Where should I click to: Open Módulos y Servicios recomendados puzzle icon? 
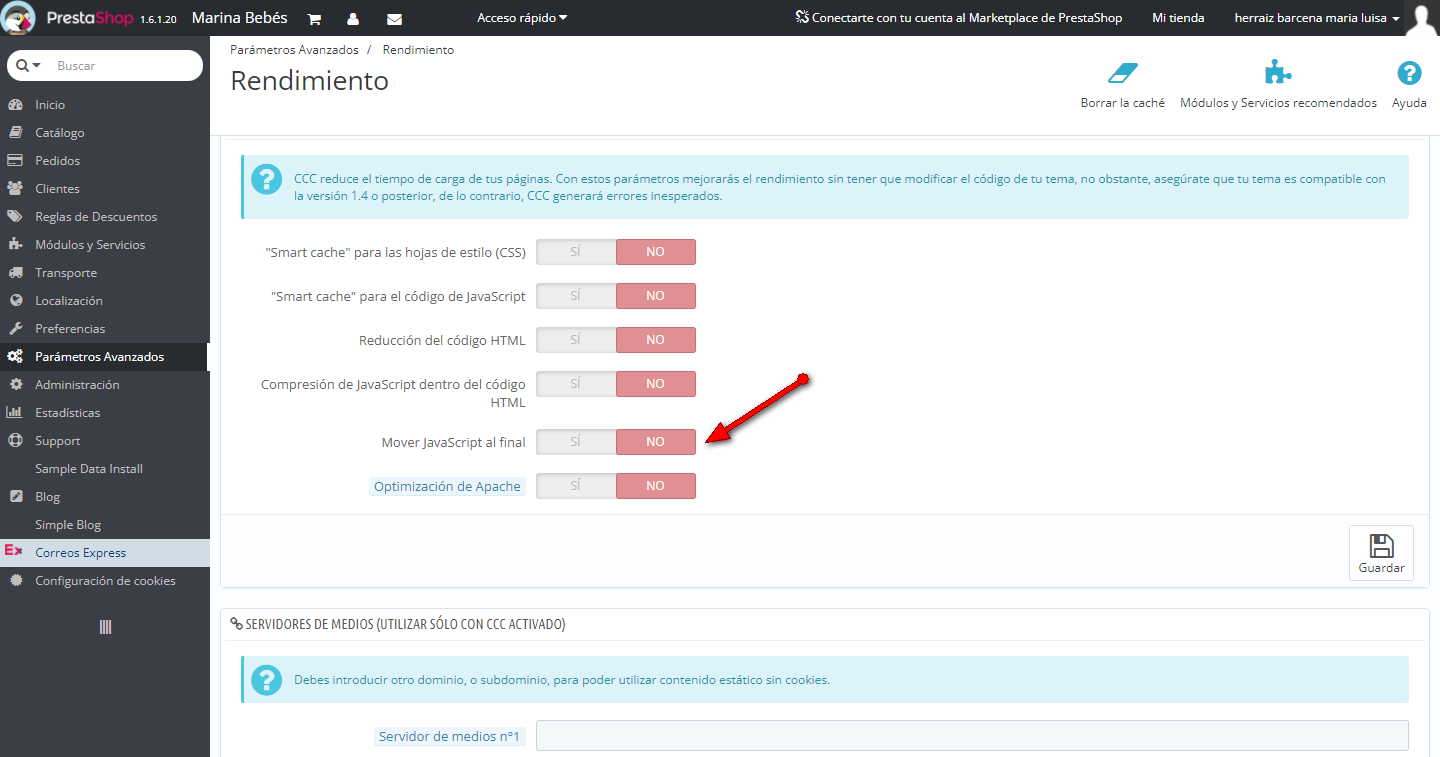1278,73
